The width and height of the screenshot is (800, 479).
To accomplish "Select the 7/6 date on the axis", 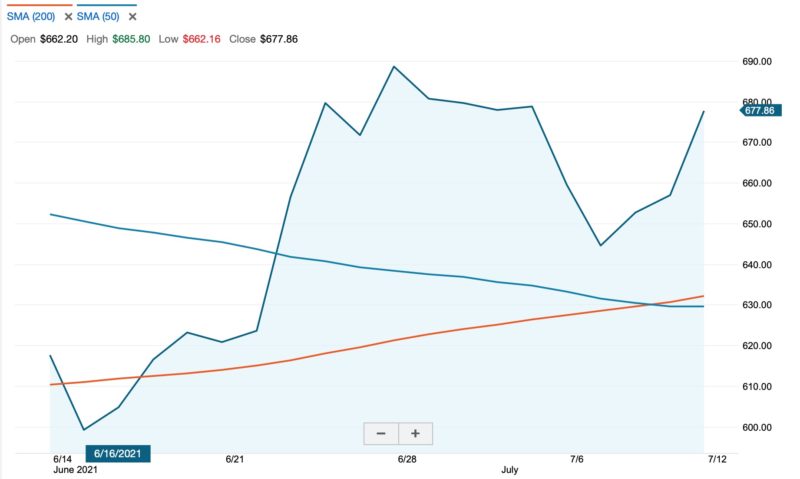I will [577, 458].
